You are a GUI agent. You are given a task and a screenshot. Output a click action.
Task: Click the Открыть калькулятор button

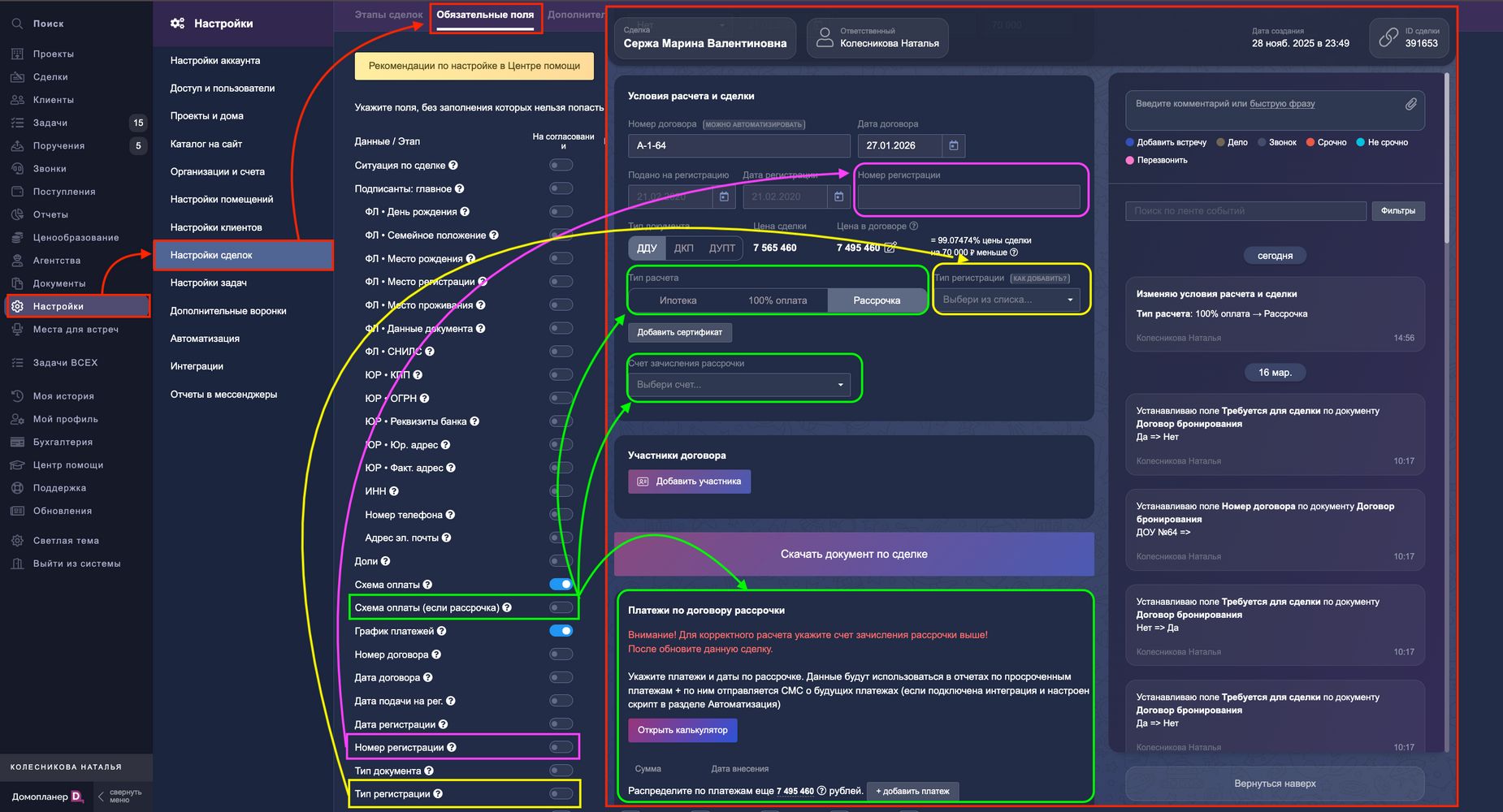click(682, 730)
